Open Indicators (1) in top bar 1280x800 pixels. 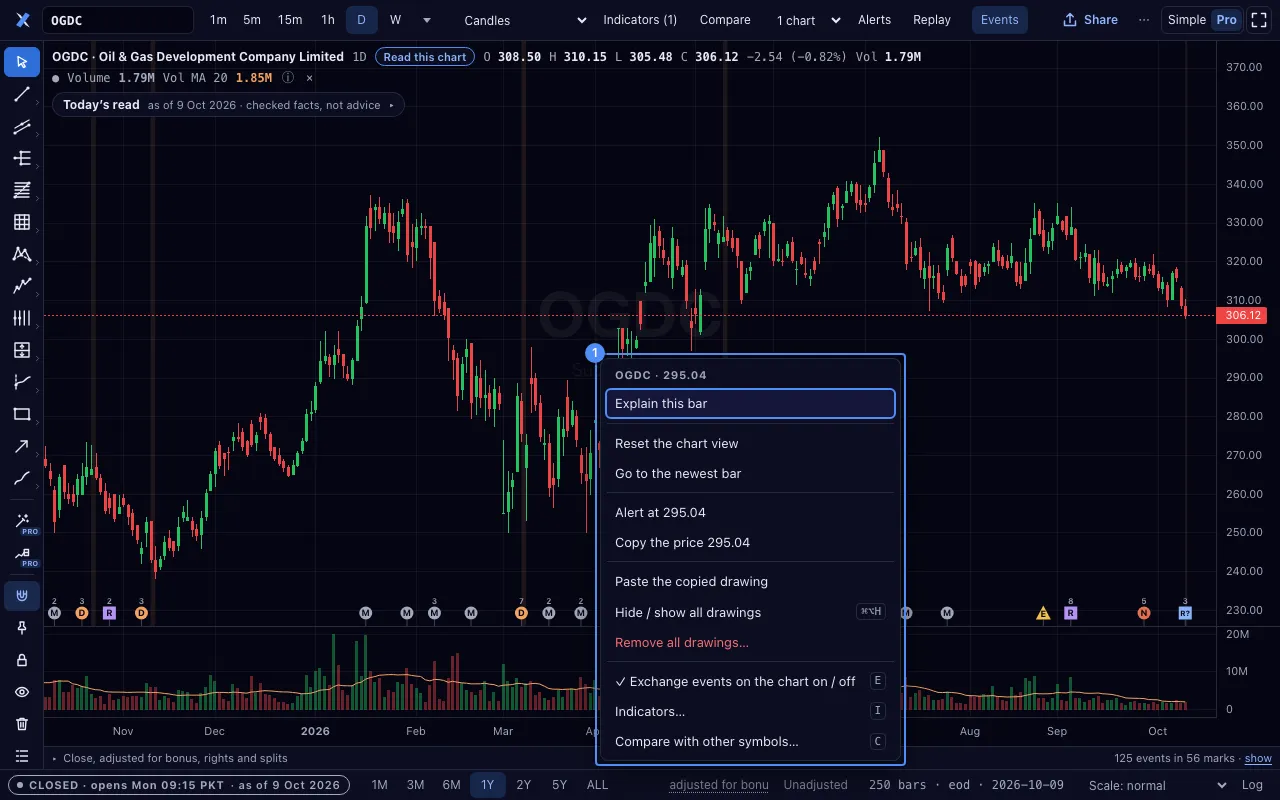640,20
